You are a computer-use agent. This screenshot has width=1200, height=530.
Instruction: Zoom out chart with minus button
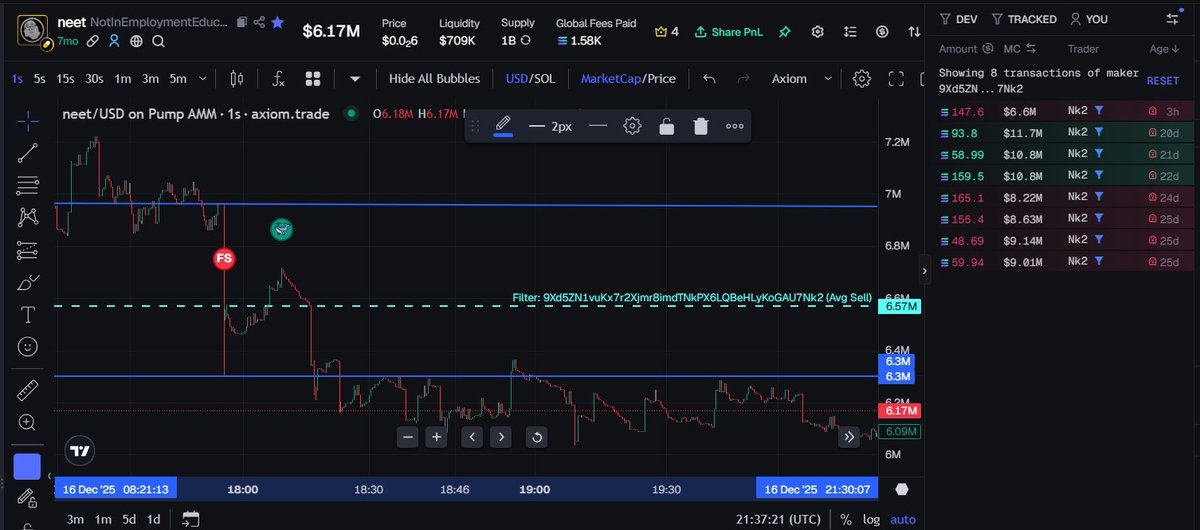tap(407, 437)
